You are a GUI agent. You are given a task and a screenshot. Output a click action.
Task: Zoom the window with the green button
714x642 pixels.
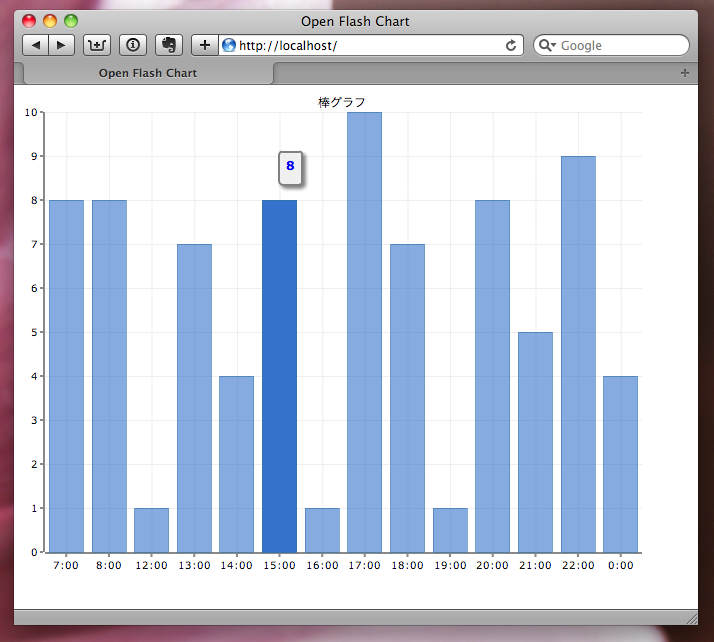pyautogui.click(x=71, y=21)
